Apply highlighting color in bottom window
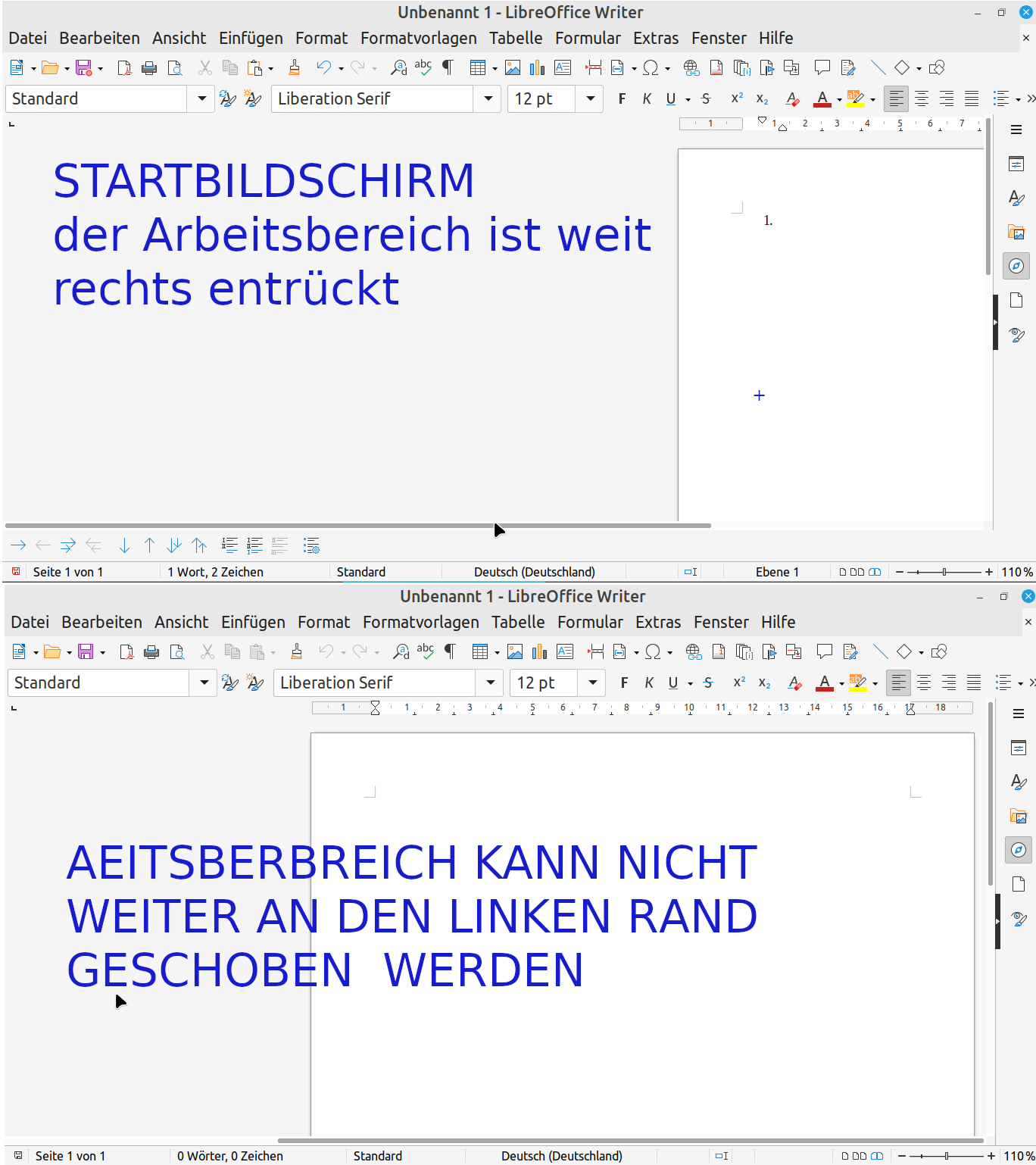Viewport: 1036px width, 1165px height. click(x=858, y=683)
